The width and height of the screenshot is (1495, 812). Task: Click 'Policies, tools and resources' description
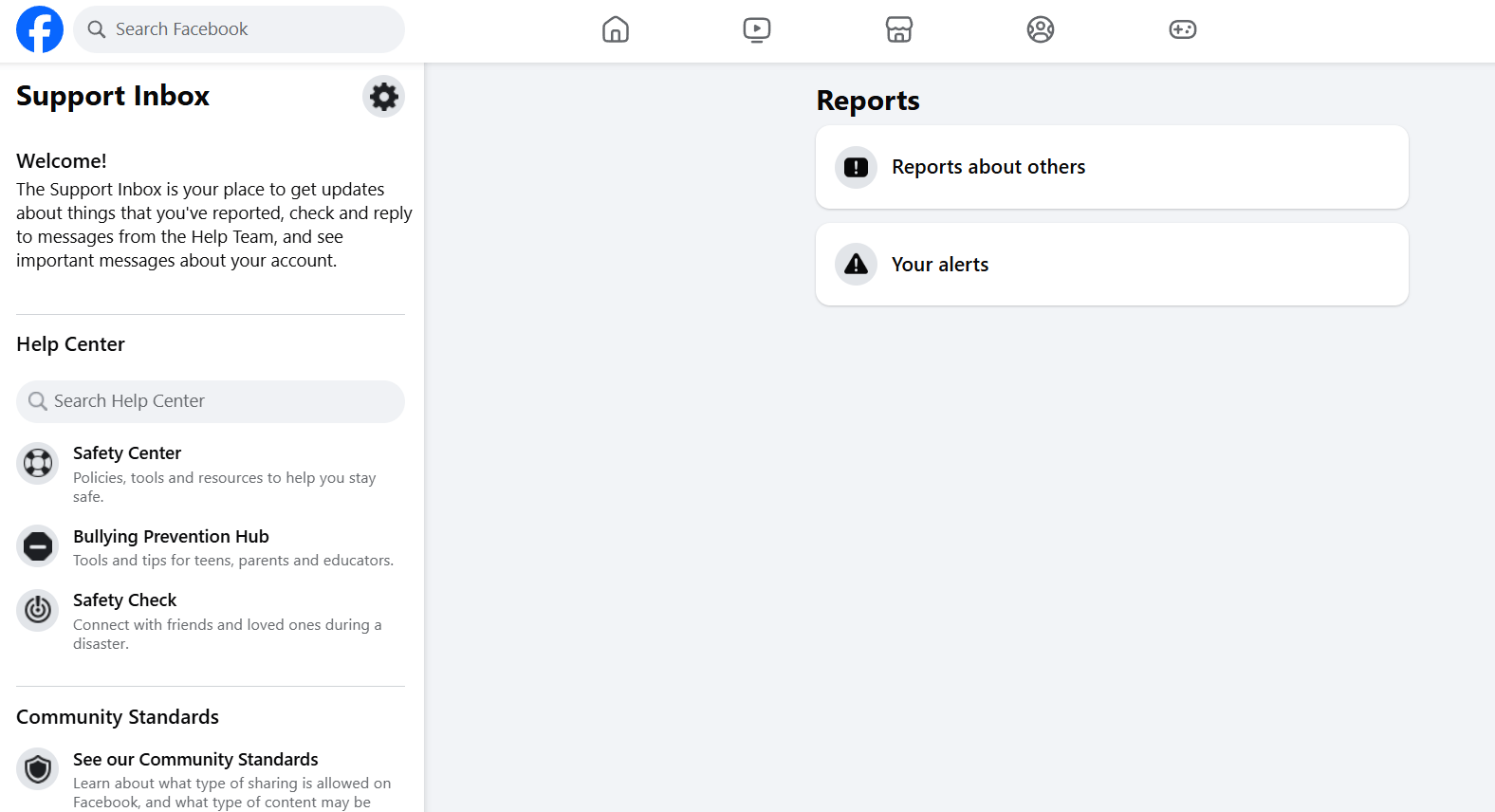click(x=225, y=487)
